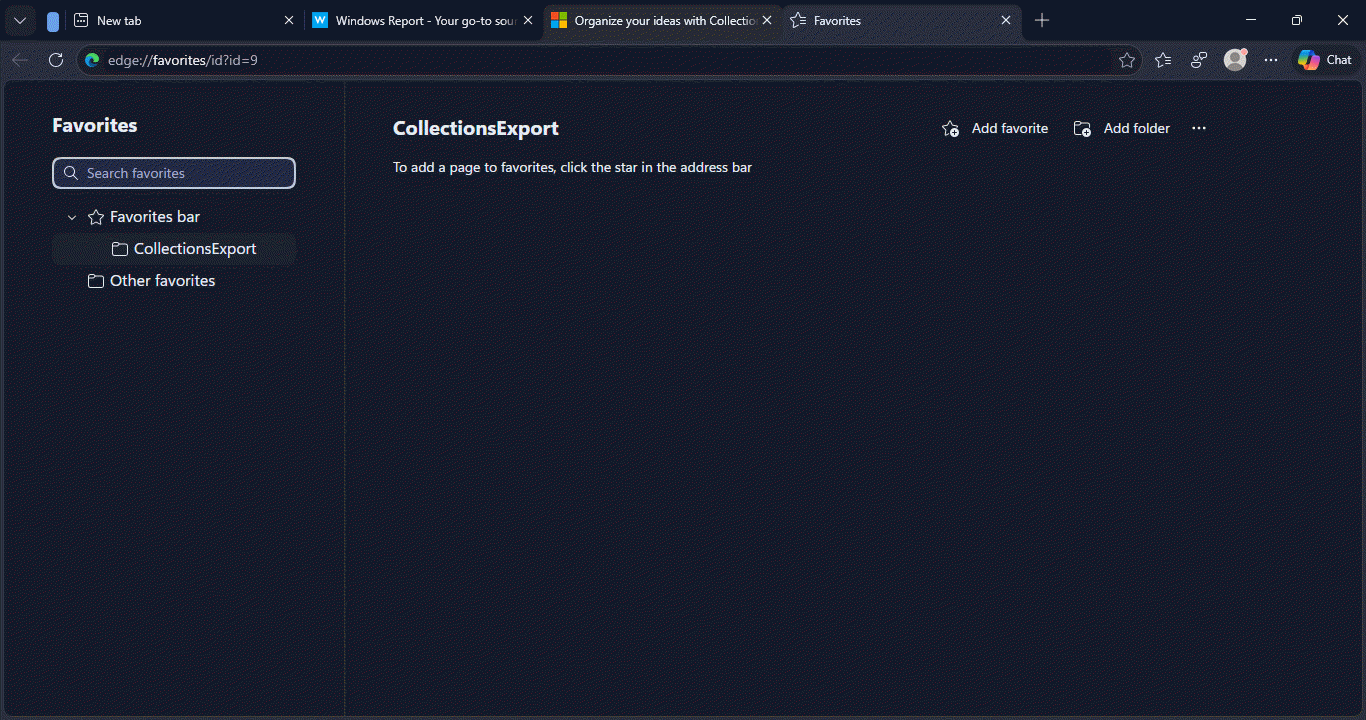
Task: Open the Copilot Chat button
Action: pos(1325,60)
